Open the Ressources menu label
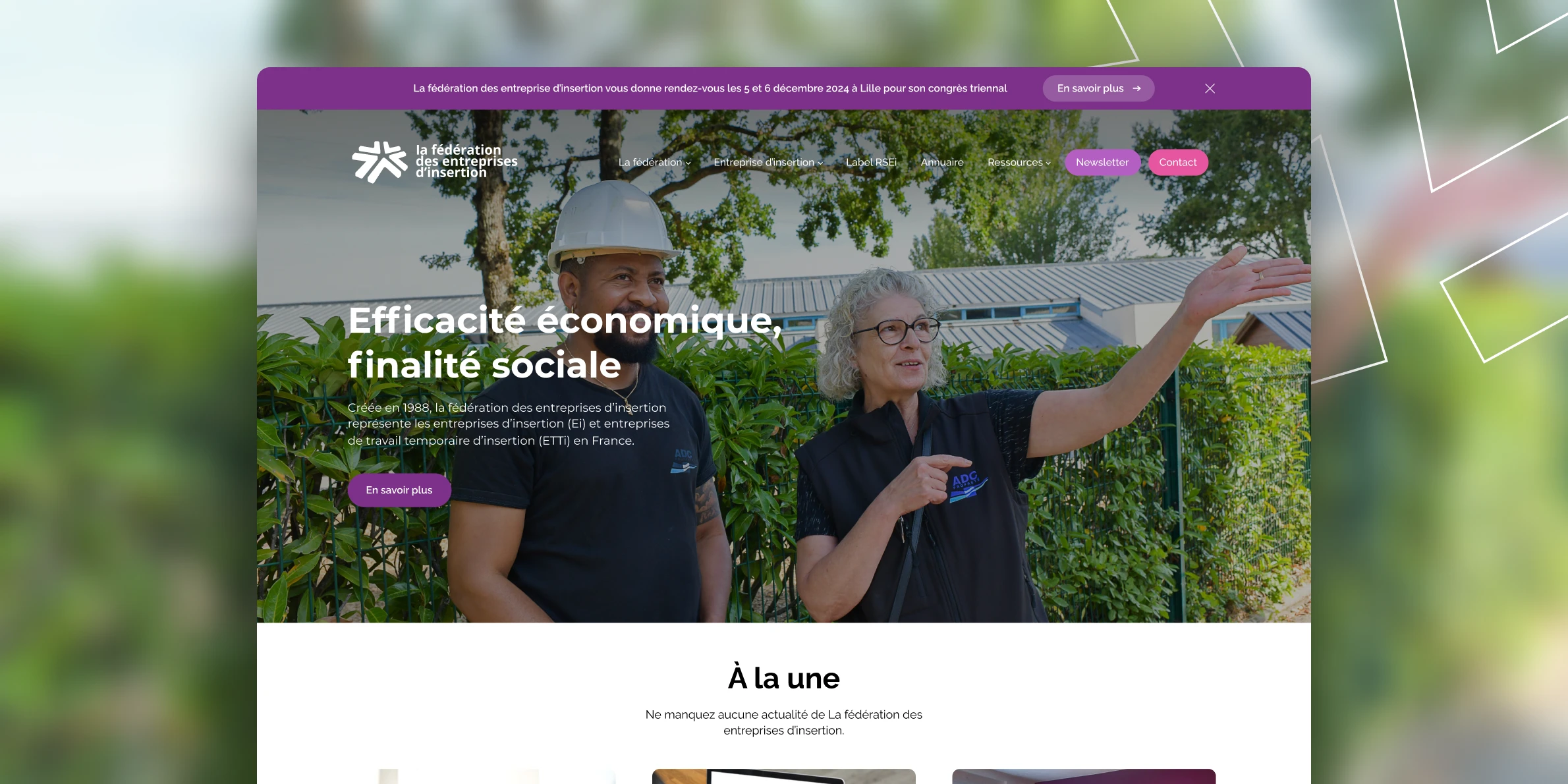This screenshot has height=784, width=1568. 1015,162
